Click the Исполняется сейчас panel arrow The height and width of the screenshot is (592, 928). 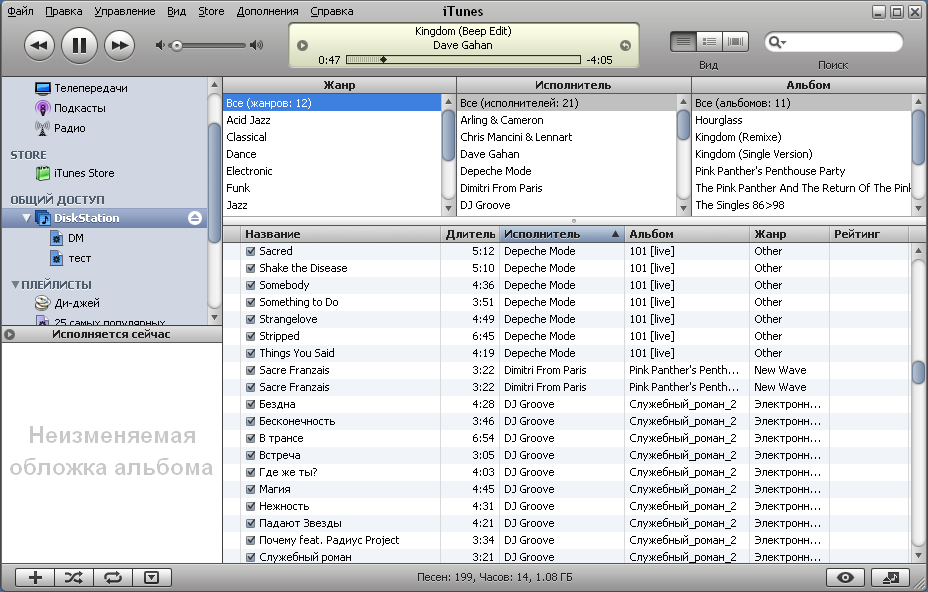pyautogui.click(x=9, y=334)
